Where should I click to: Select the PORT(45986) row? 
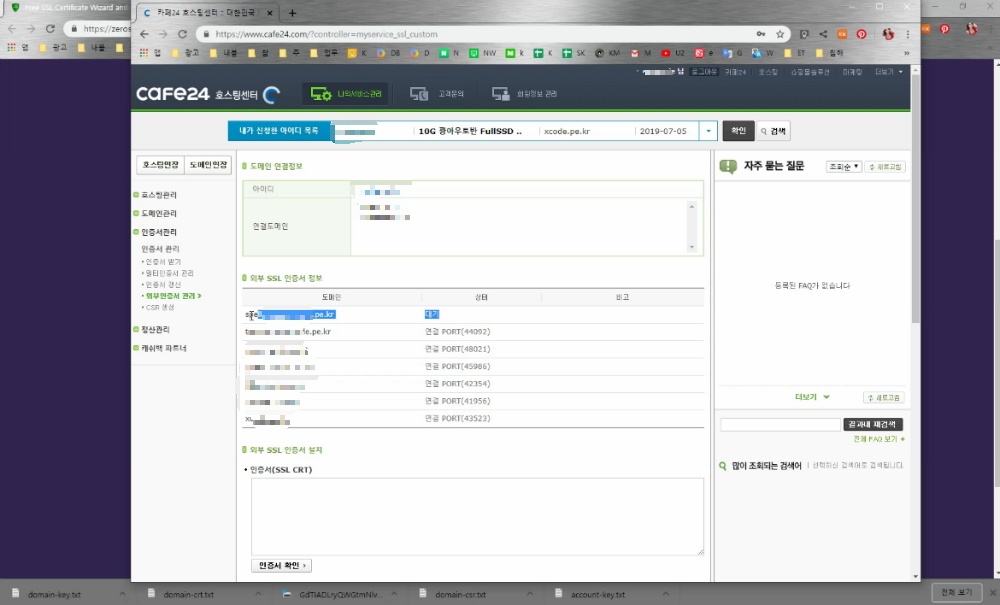(x=473, y=367)
